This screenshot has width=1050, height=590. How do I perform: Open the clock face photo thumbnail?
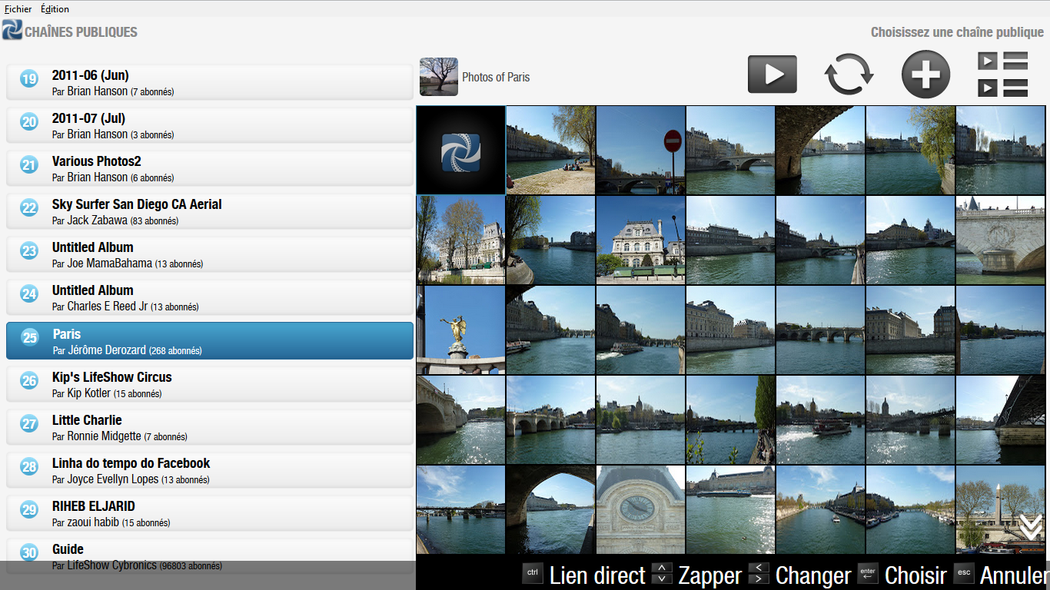pyautogui.click(x=641, y=509)
